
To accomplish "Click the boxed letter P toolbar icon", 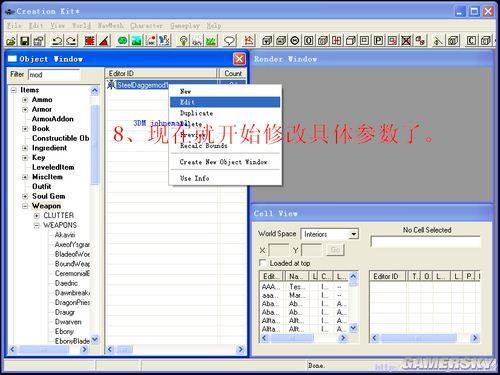I will coord(378,41).
